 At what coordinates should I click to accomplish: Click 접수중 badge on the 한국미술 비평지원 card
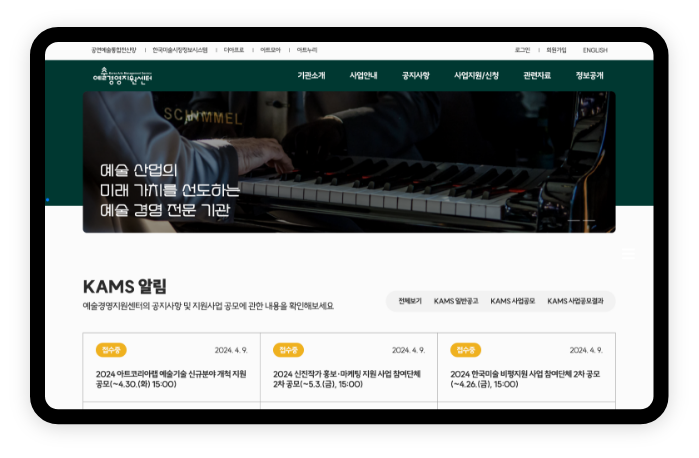465,350
